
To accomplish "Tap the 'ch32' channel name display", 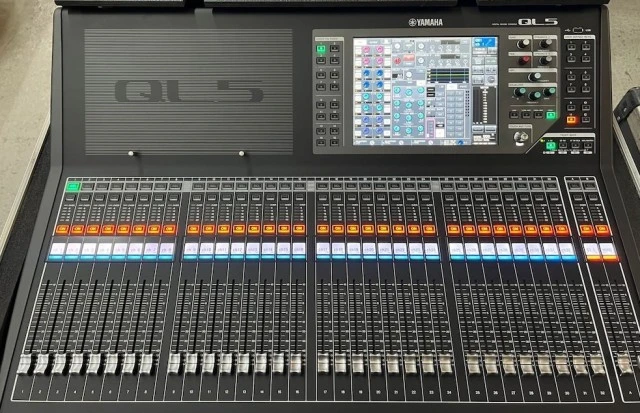I will [x=567, y=250].
